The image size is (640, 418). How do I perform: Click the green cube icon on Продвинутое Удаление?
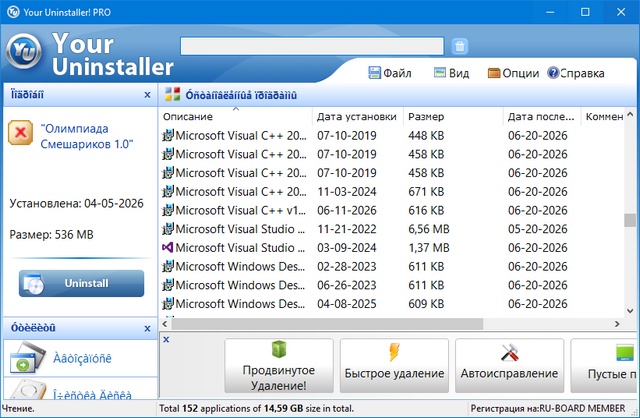279,349
